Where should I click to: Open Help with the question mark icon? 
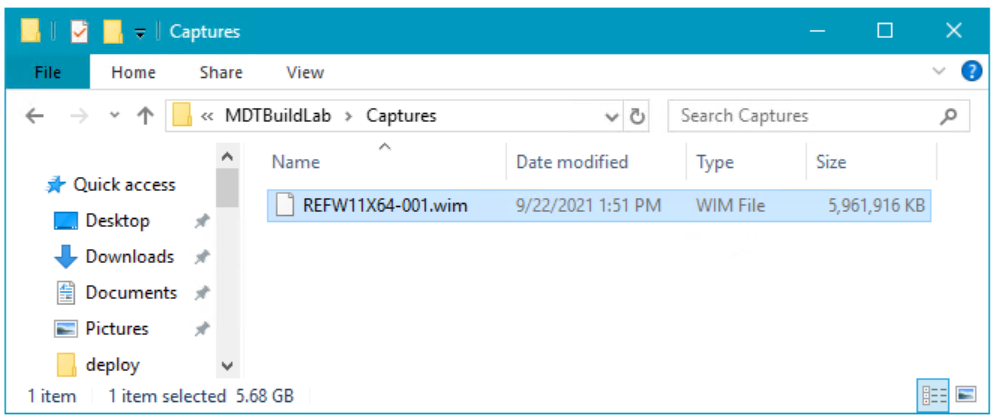(x=970, y=72)
